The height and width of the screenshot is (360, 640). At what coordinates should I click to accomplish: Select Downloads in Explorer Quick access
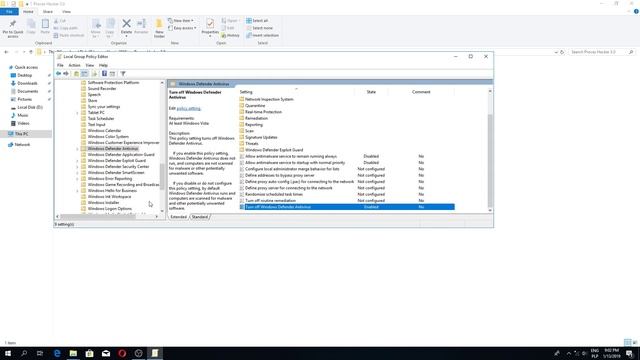(27, 83)
